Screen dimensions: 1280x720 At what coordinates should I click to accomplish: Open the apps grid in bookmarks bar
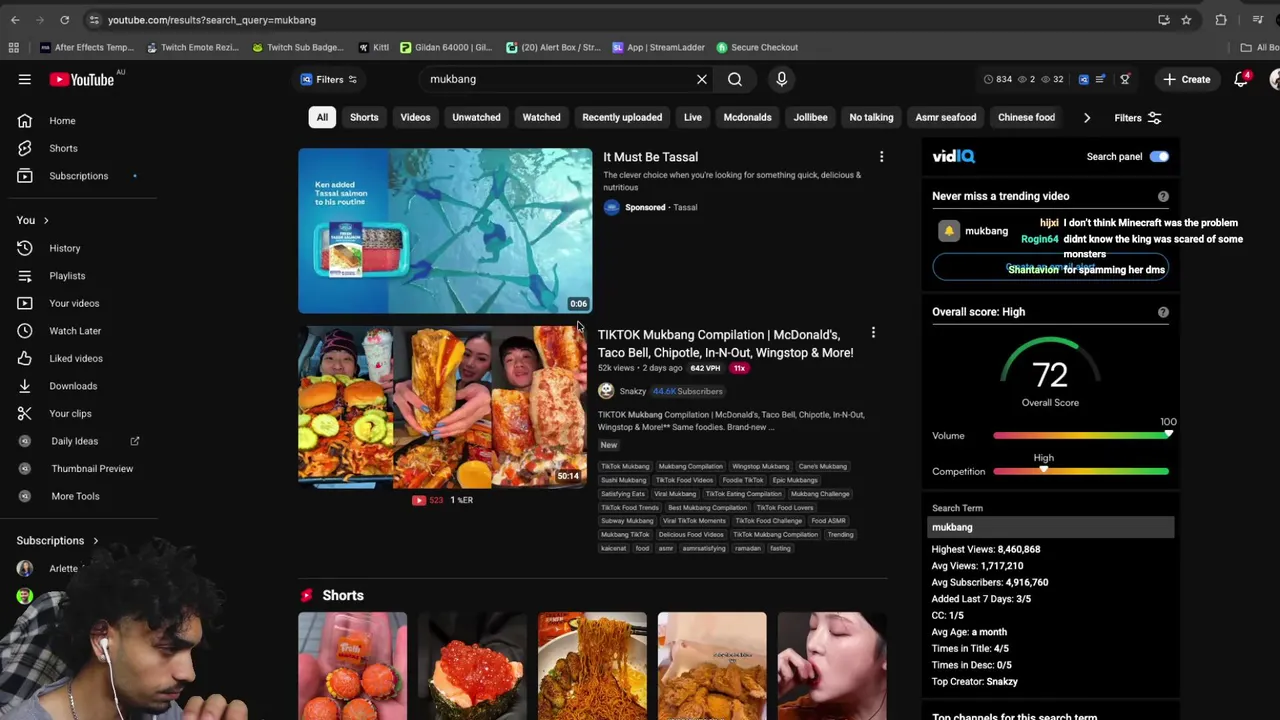tap(14, 47)
